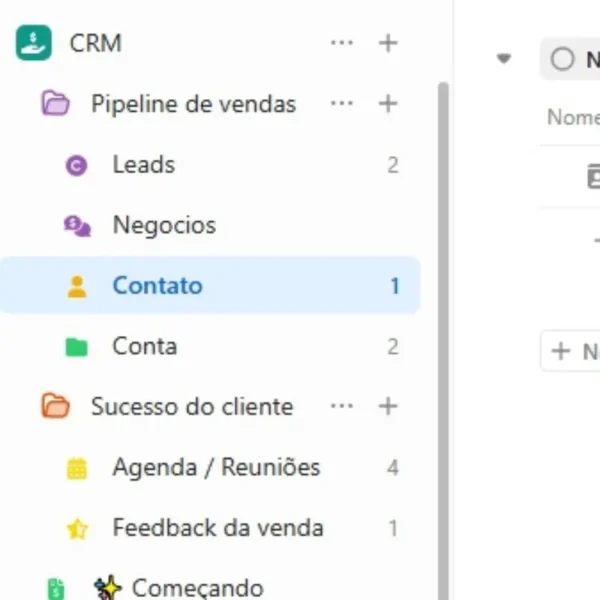600x600 pixels.
Task: Click the purple Leads list icon
Action: pyautogui.click(x=76, y=165)
